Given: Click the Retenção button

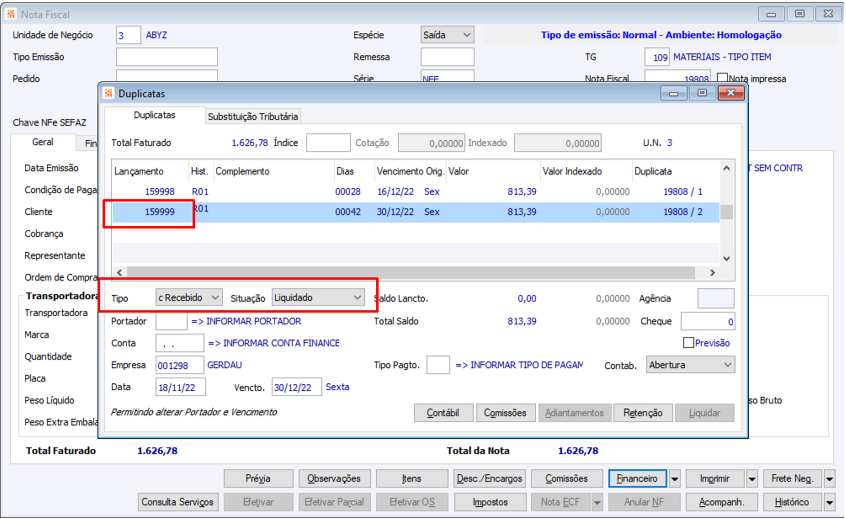Looking at the screenshot, I should [x=643, y=413].
